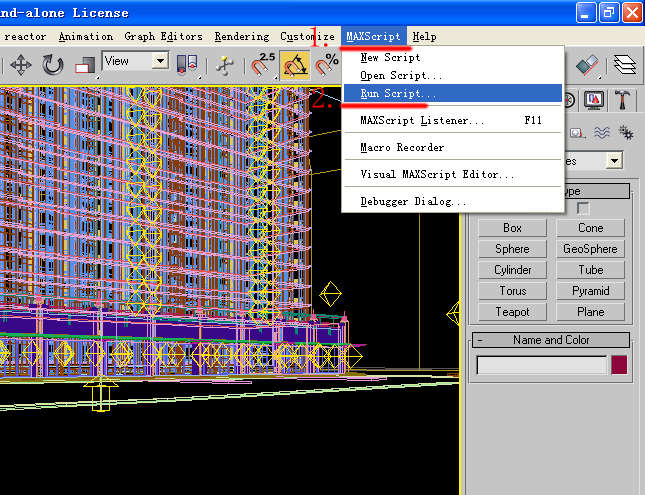
Task: Select the Move tool in toolbar
Action: pyautogui.click(x=21, y=65)
